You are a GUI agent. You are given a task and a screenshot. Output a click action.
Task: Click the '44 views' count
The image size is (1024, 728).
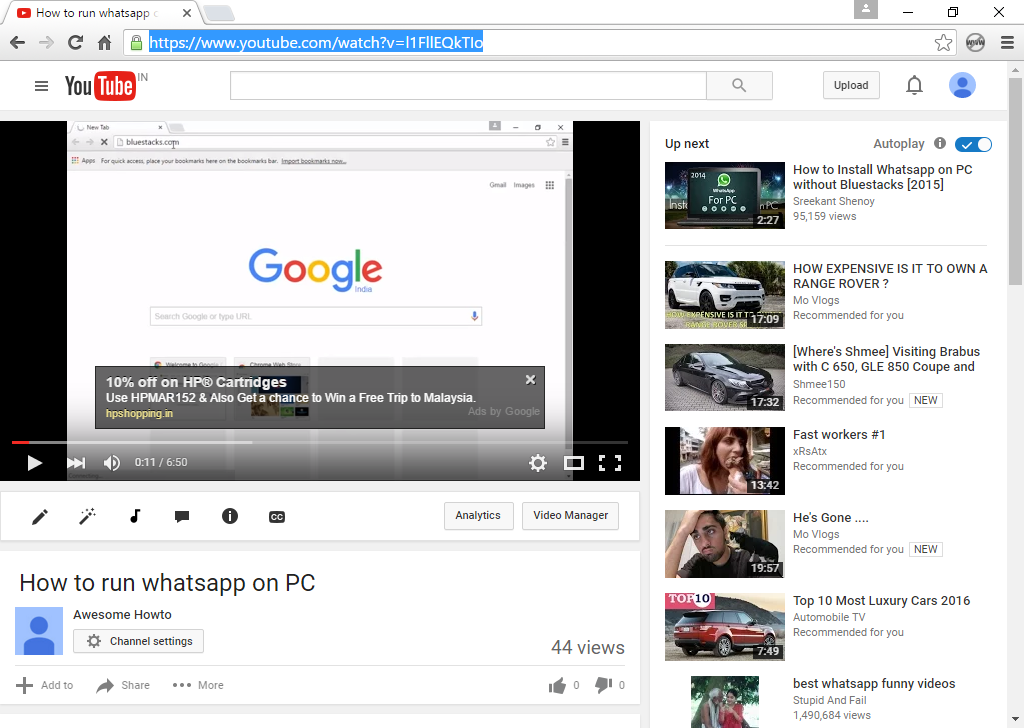[588, 647]
